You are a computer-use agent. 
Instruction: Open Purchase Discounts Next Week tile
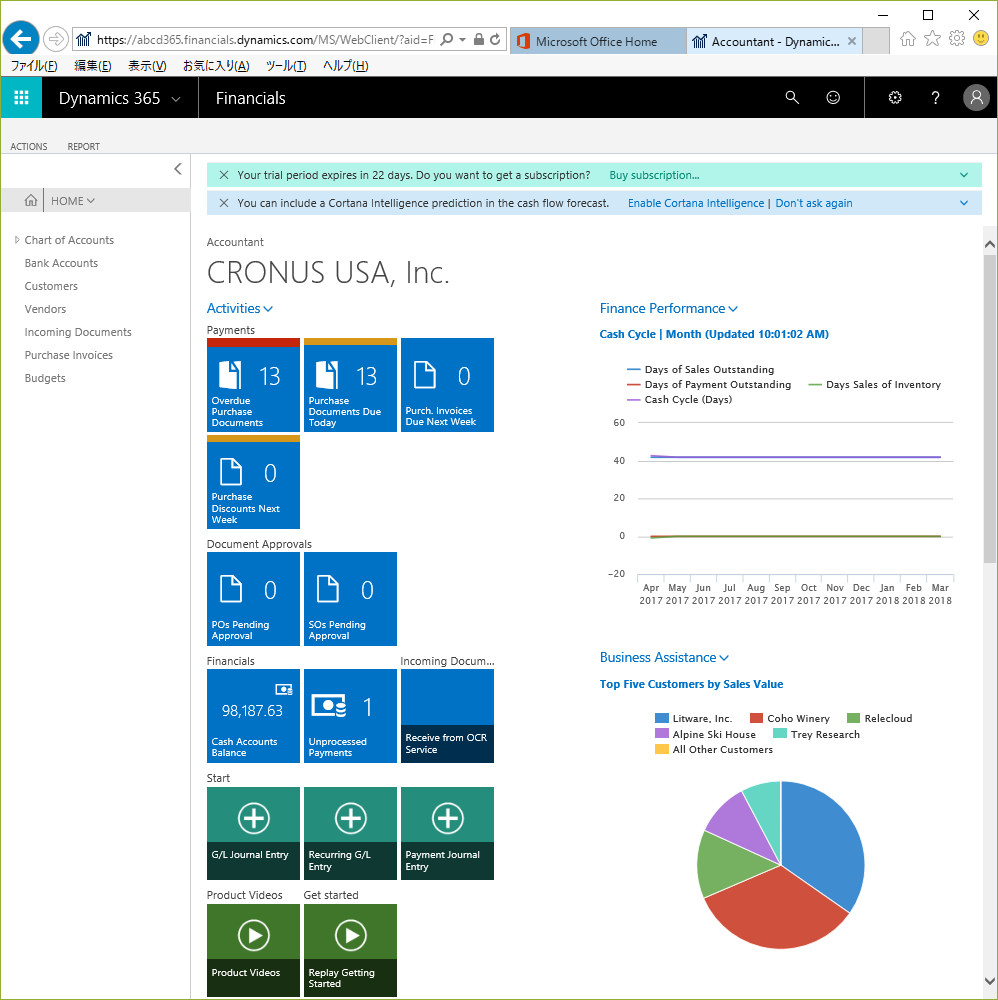point(253,482)
